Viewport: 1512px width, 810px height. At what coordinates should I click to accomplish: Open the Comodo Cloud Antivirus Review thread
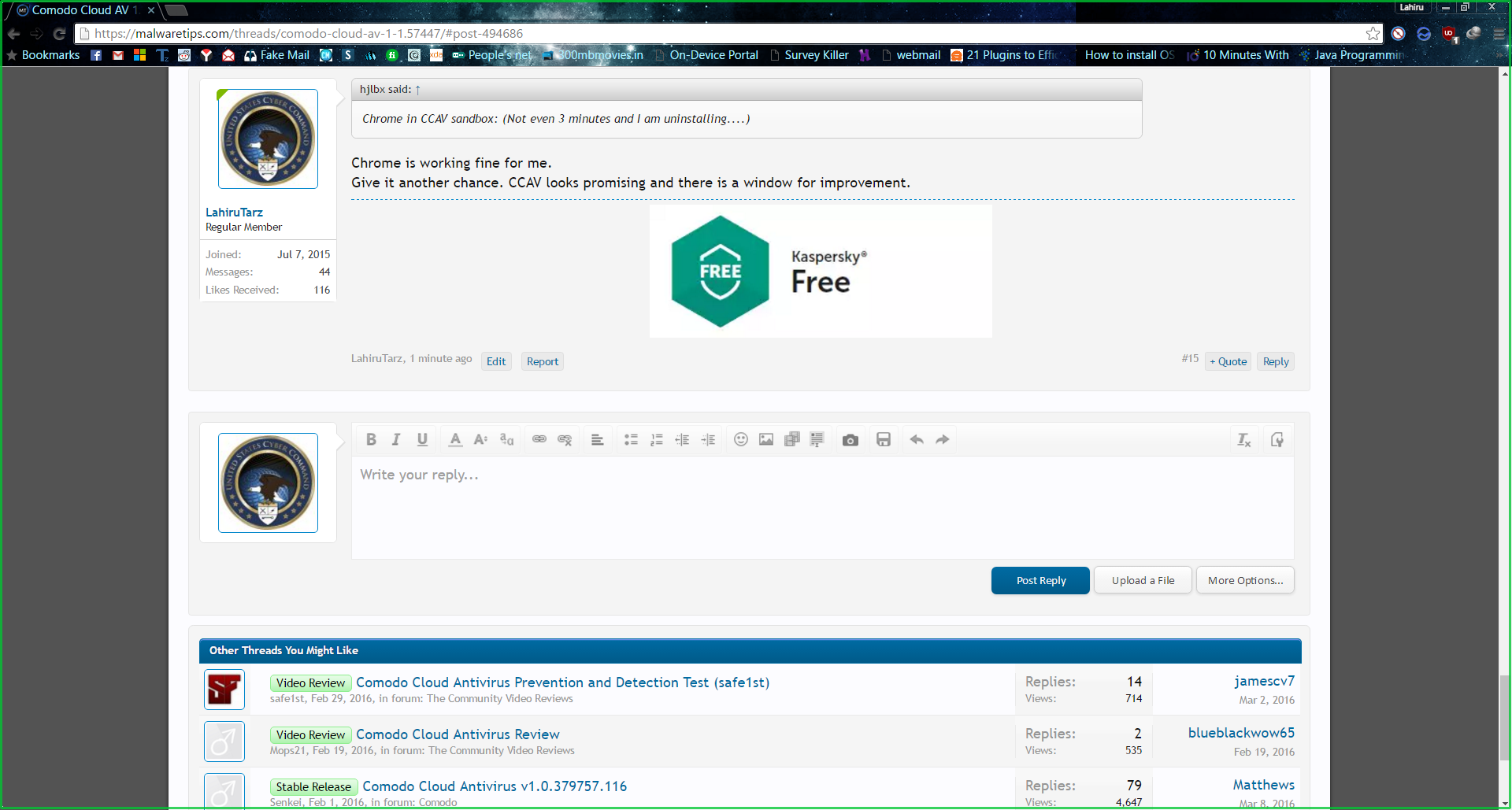[x=458, y=734]
